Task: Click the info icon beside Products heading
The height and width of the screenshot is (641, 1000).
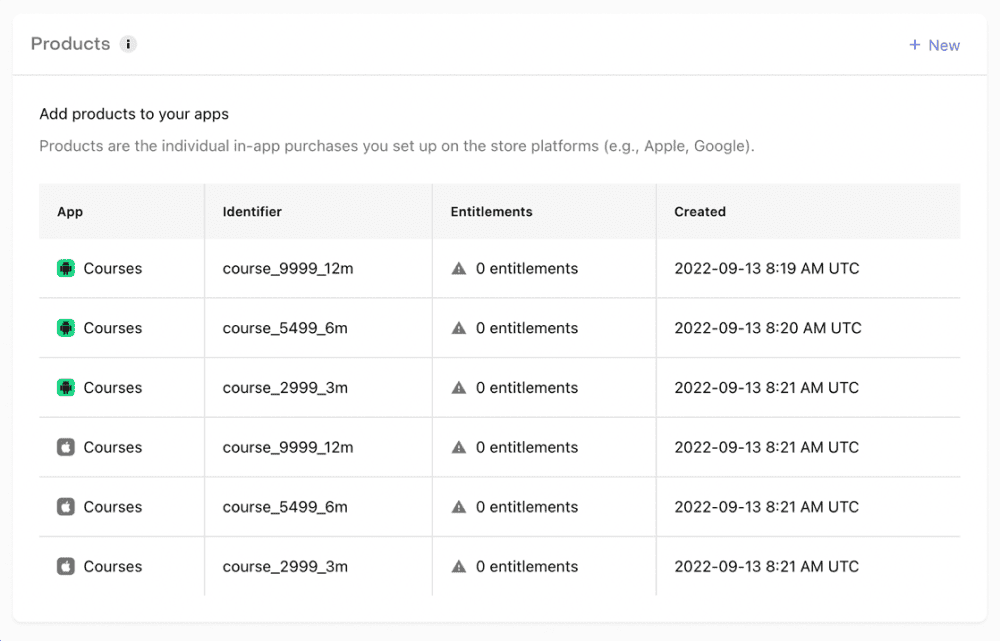Action: tap(128, 44)
